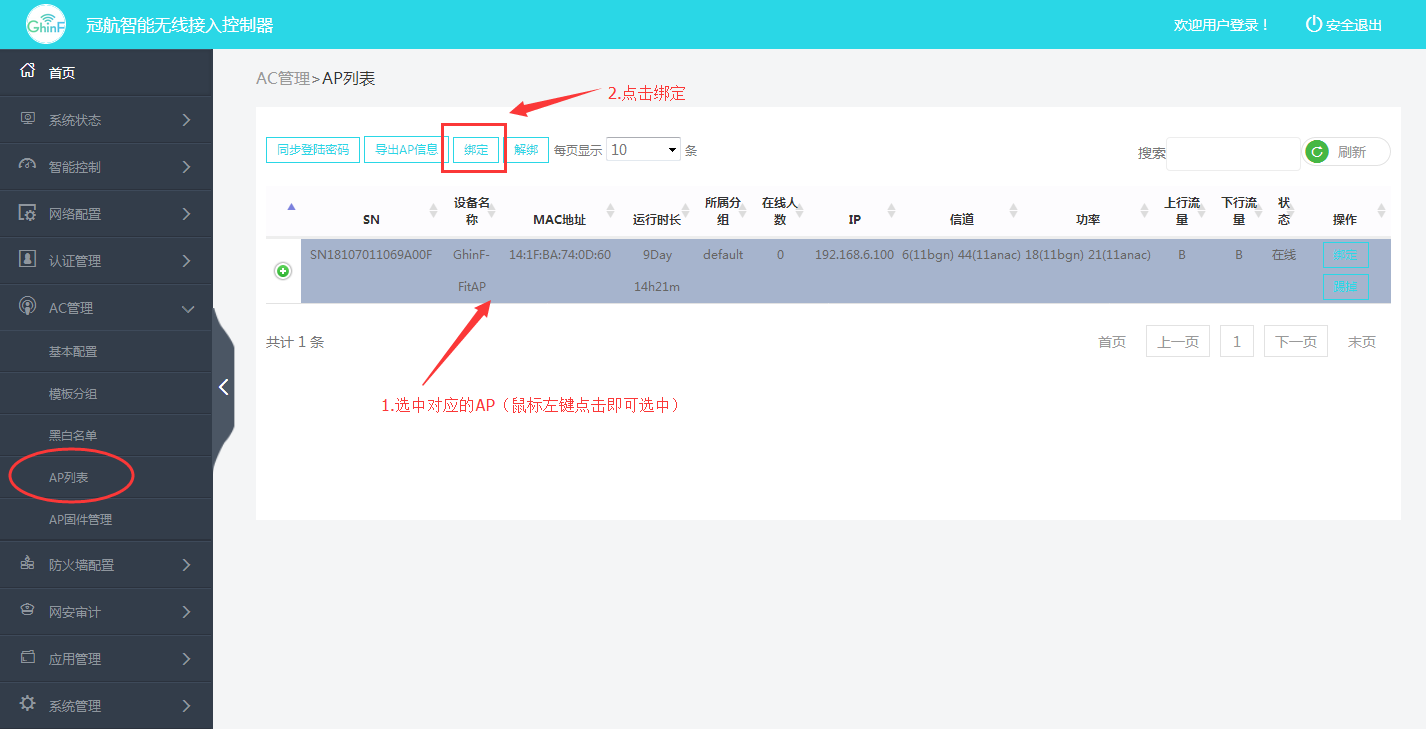The image size is (1426, 729).
Task: Sort the table by the MAC地址 column
Action: 559,219
